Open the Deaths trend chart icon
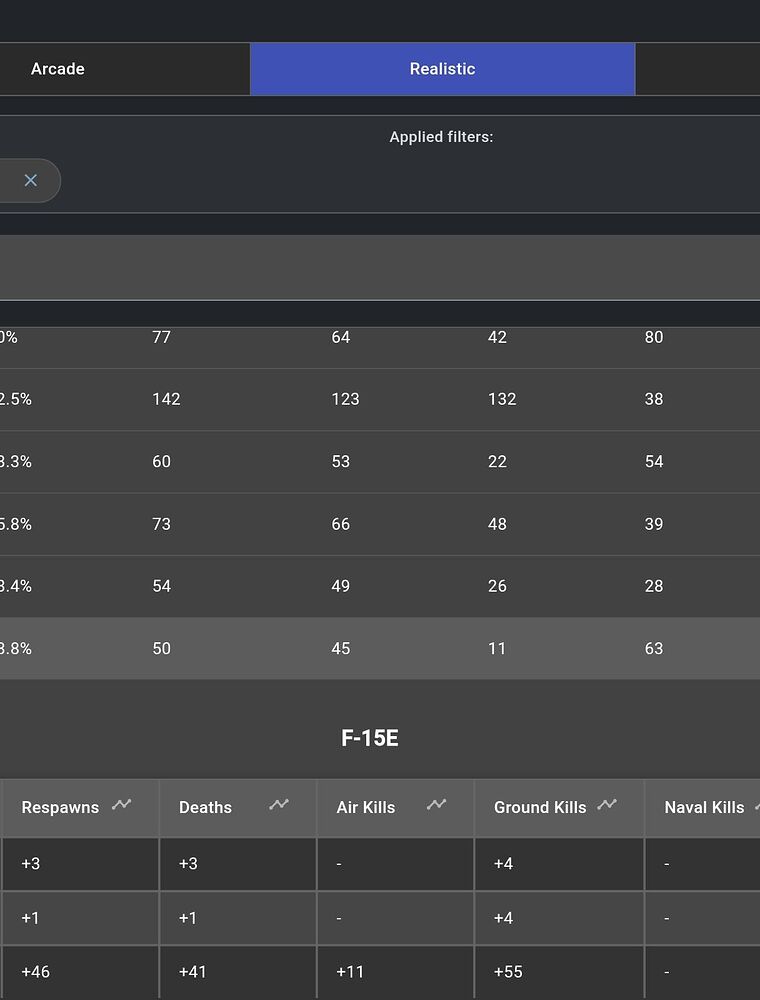The image size is (760, 1000). click(x=279, y=805)
